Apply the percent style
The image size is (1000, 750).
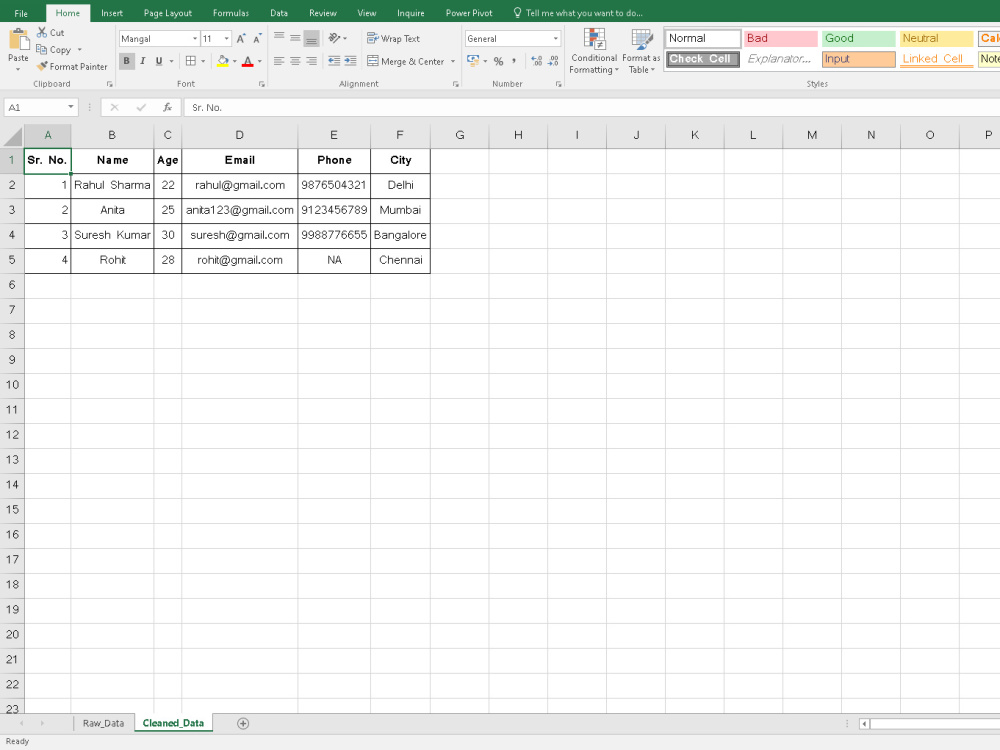499,61
